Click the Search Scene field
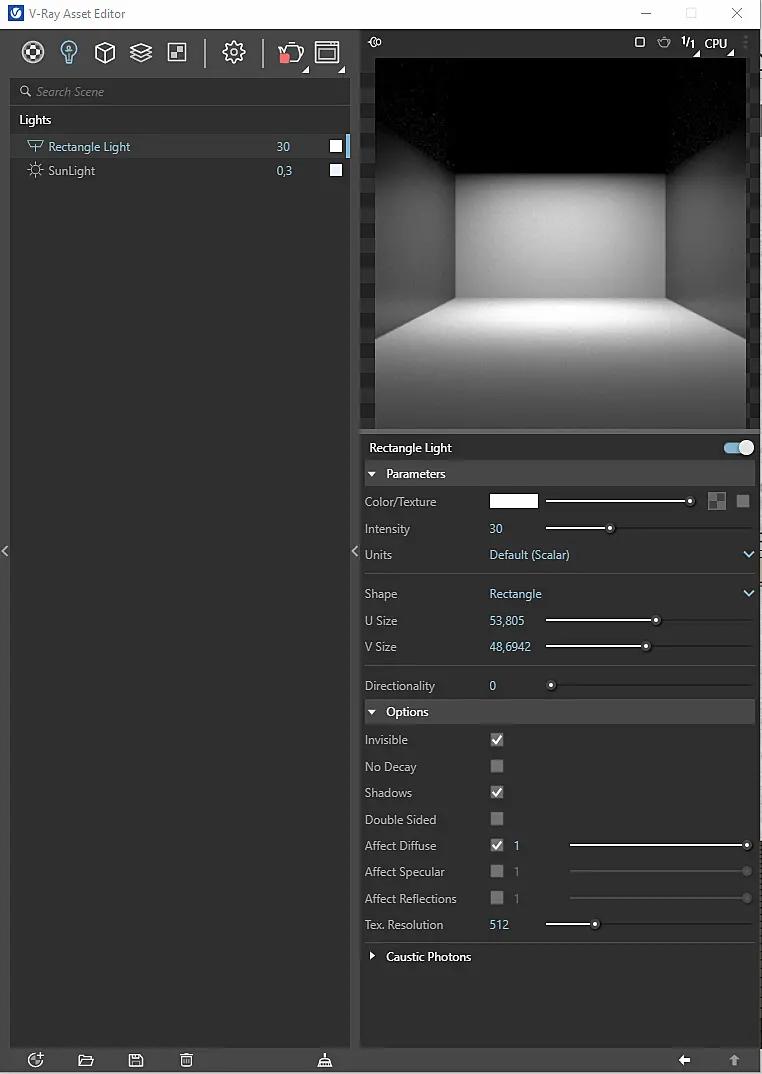This screenshot has width=762, height=1074. click(180, 91)
